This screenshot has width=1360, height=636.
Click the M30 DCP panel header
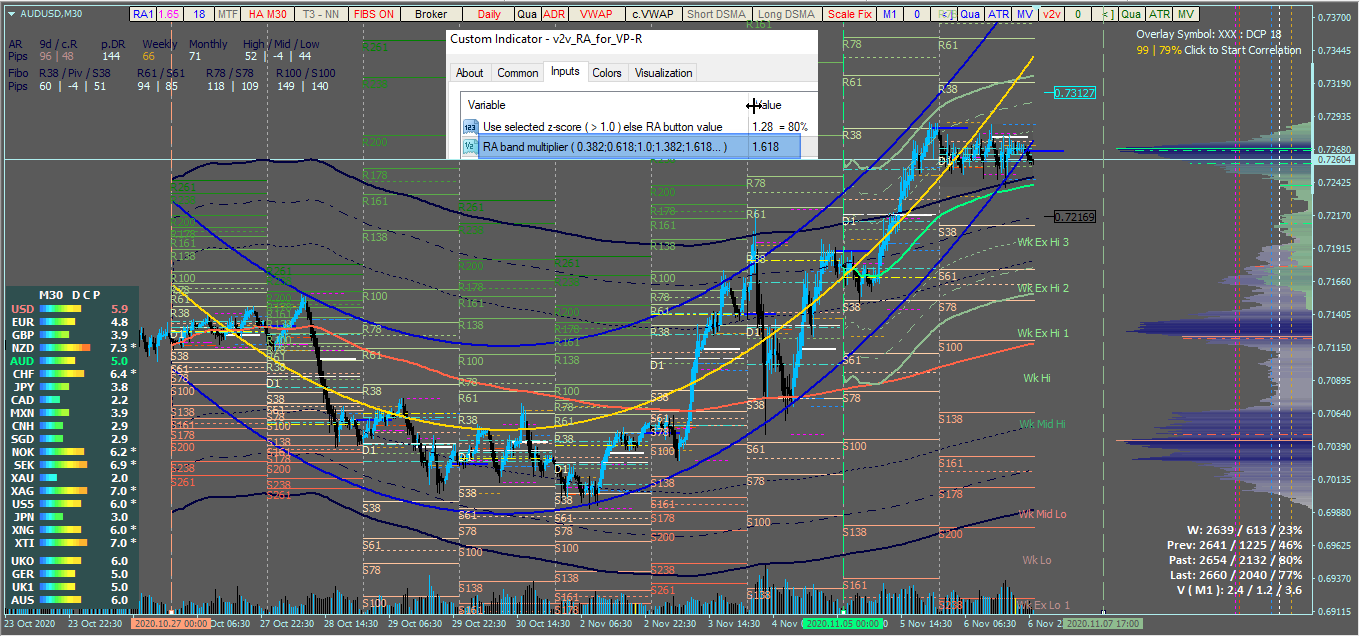pos(70,295)
